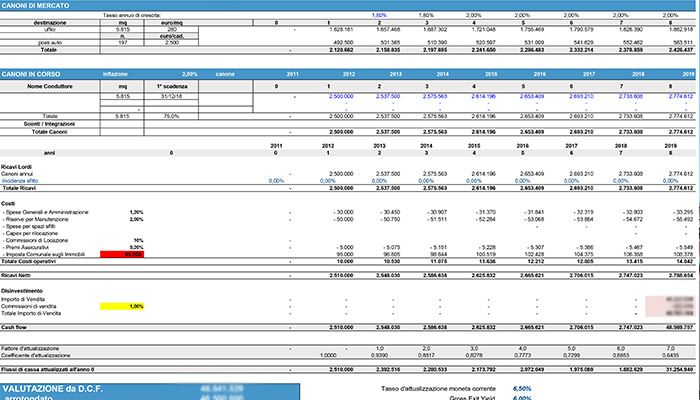
Task: Select the destinazione header cell
Action: (x=50, y=23)
